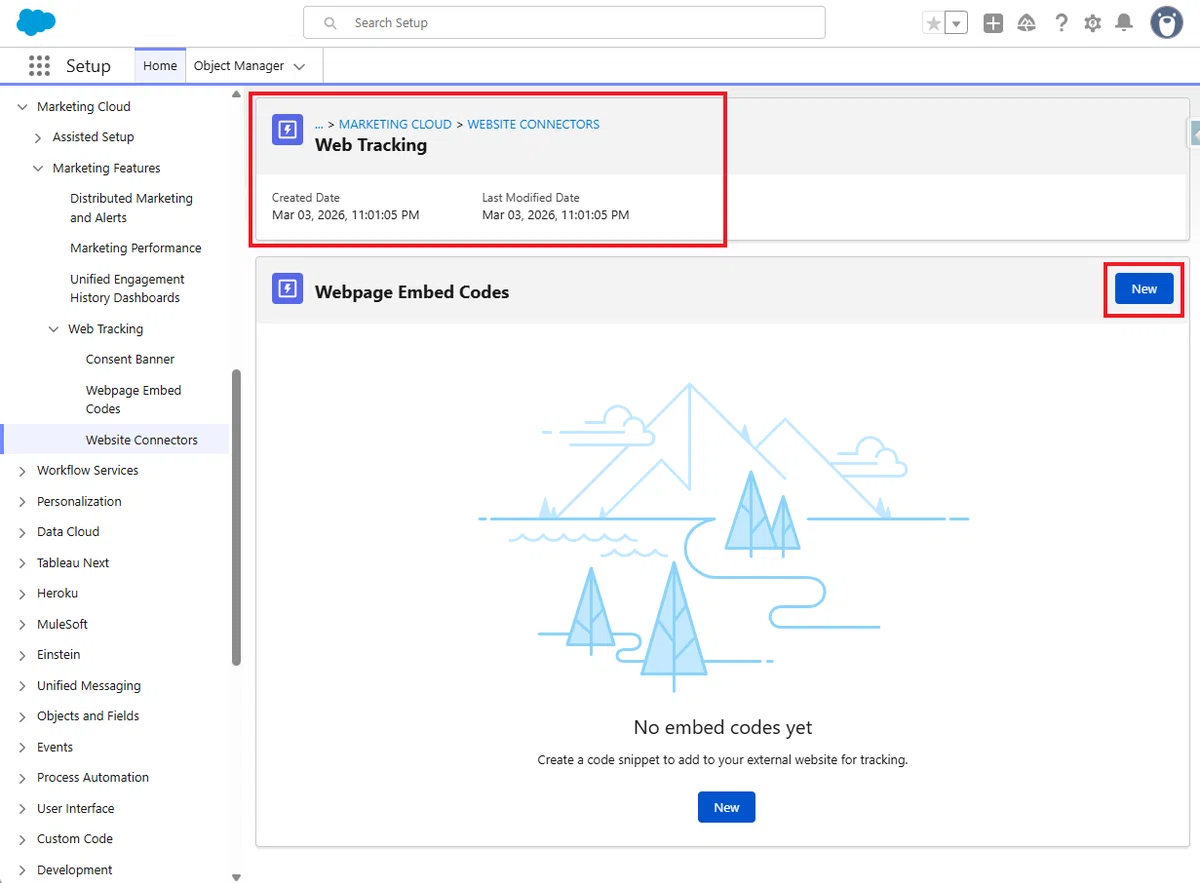Open Distributed Marketing and Alerts

(131, 208)
